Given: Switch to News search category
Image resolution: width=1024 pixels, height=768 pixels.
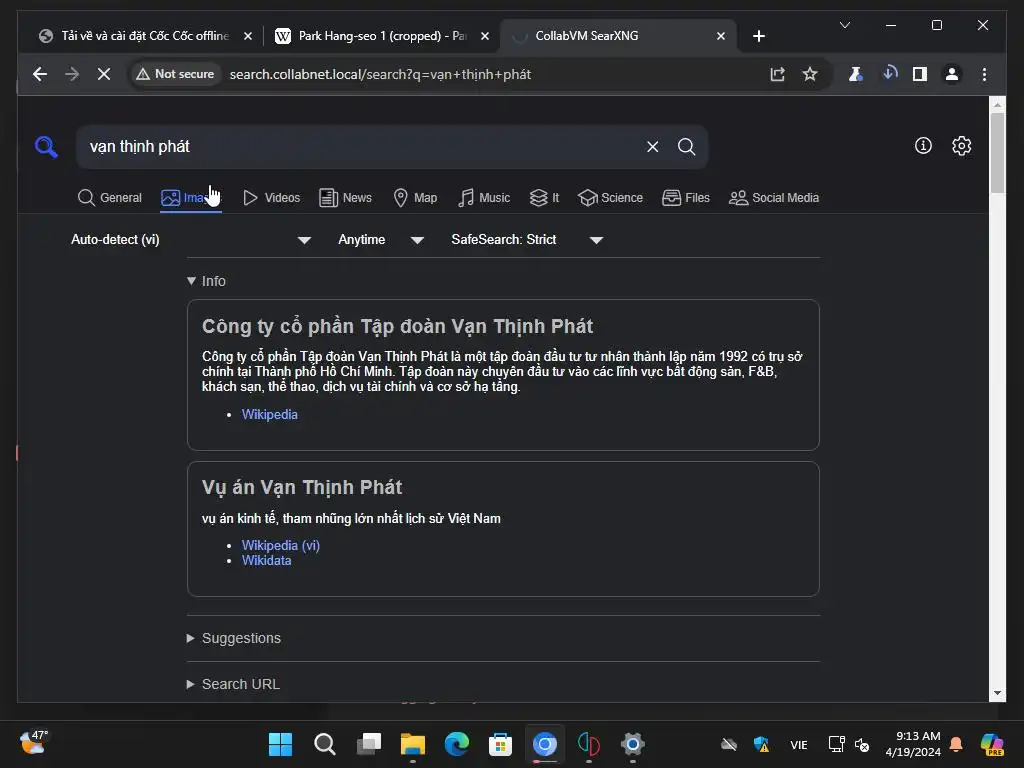Looking at the screenshot, I should (x=345, y=197).
